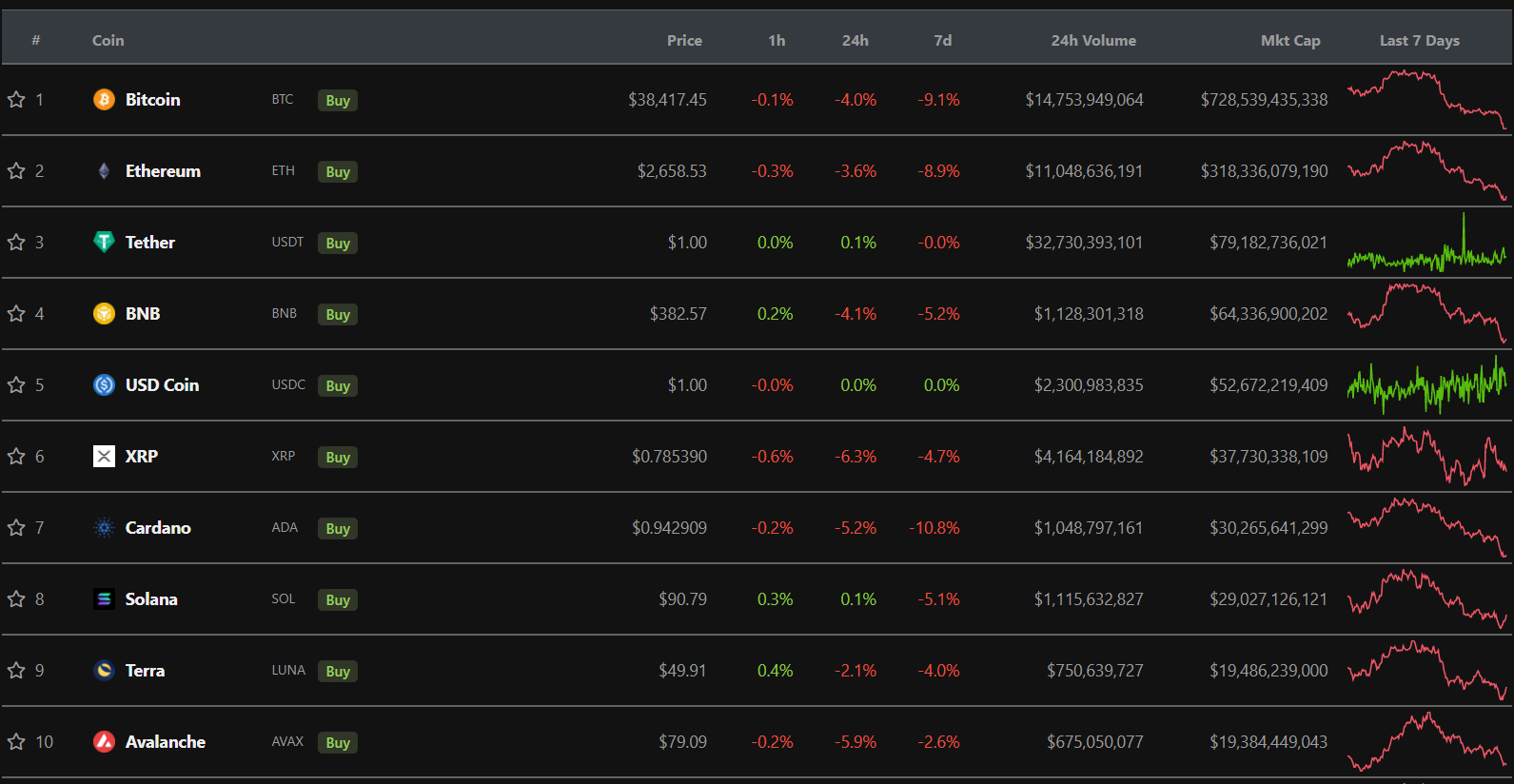Buy Bitcoin using the Buy button
Viewport: 1514px width, 784px height.
coord(338,101)
